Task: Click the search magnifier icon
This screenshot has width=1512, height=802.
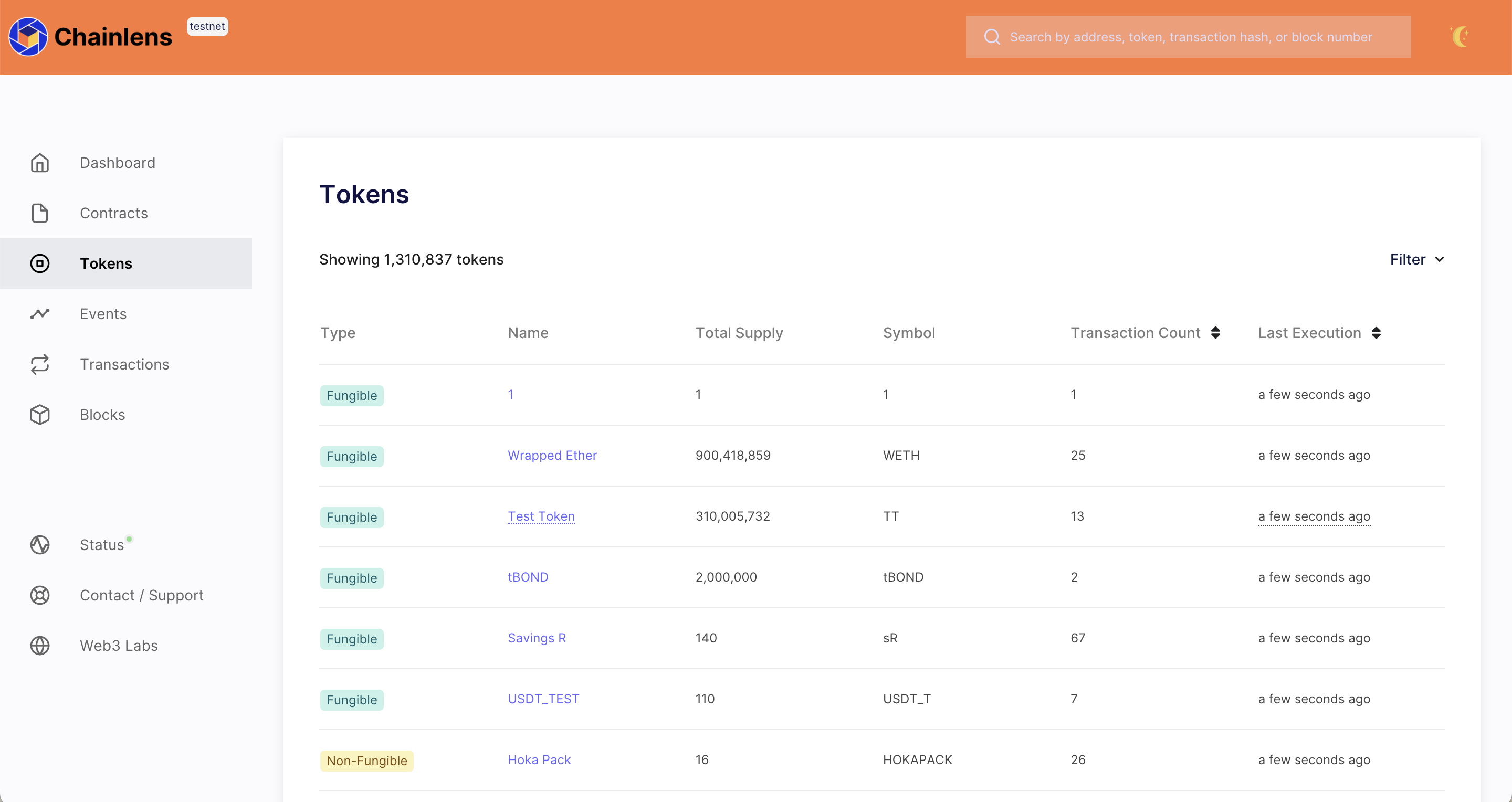Action: click(x=992, y=37)
